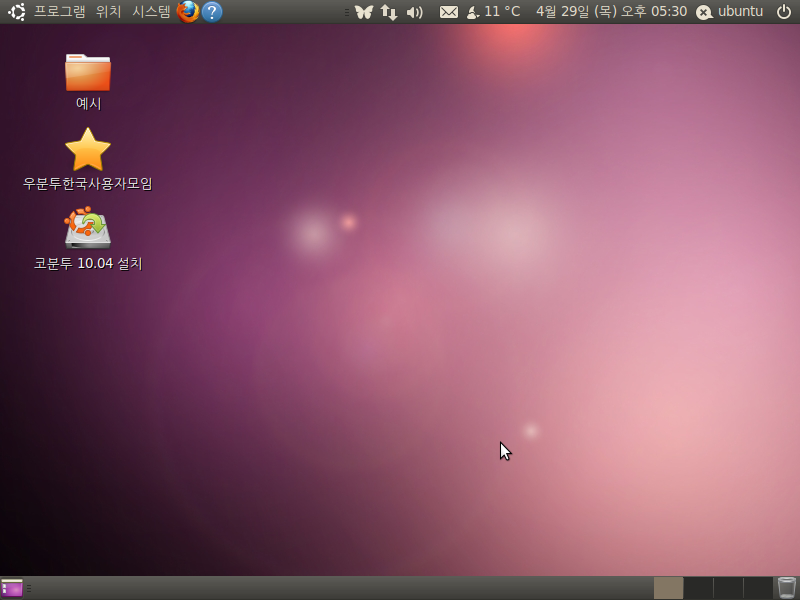
Task: Open the 예시 folder on desktop
Action: pos(88,73)
